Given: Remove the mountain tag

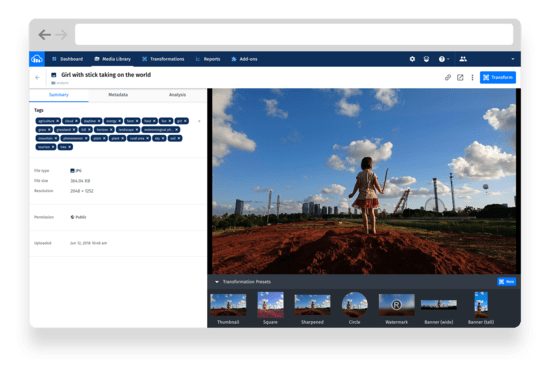Looking at the screenshot, I should 56,138.
